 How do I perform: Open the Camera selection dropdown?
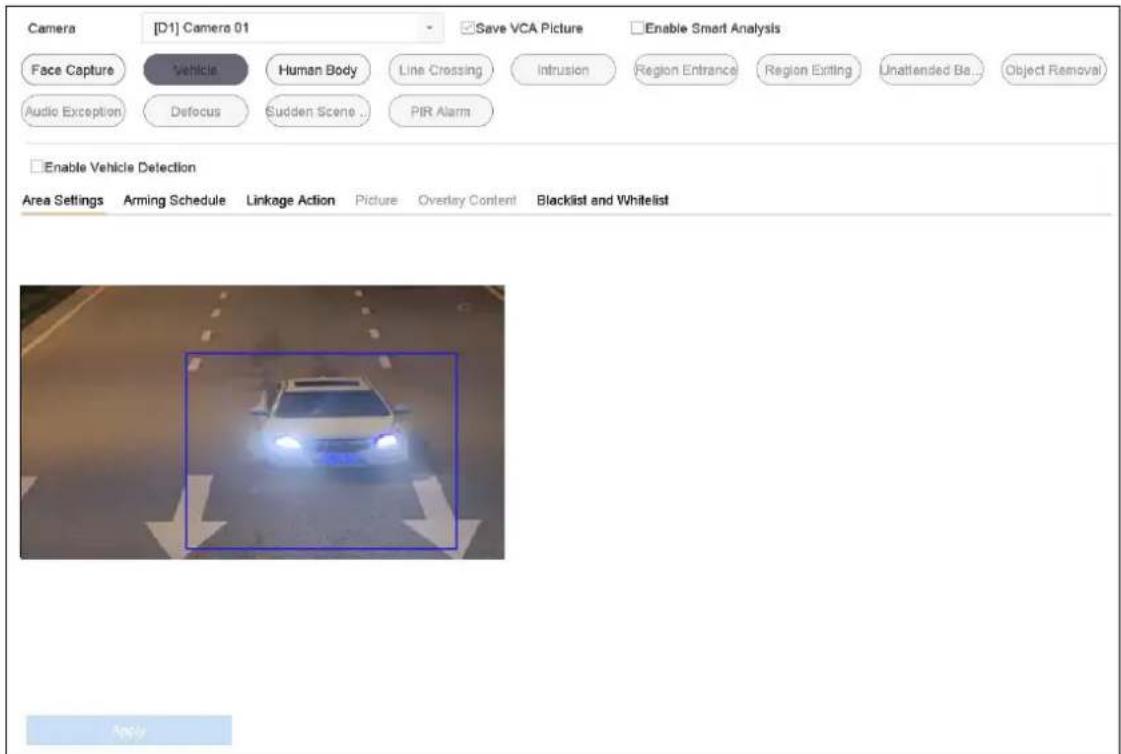292,29
